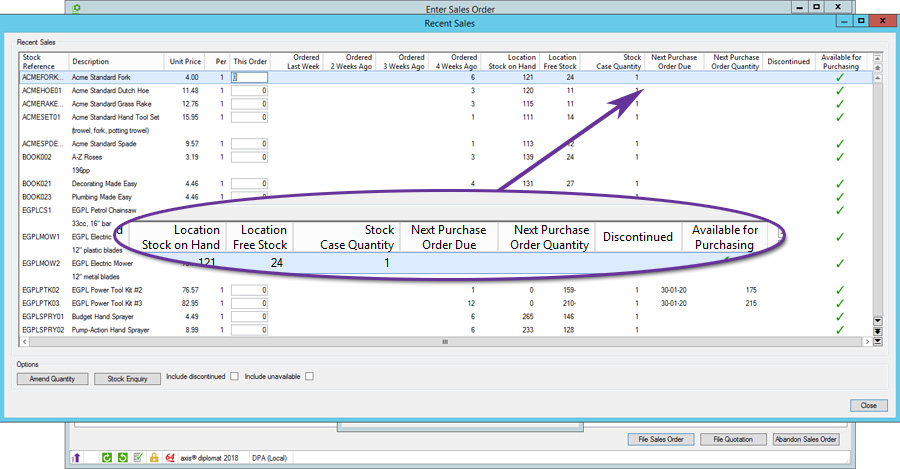The image size is (900, 469).
Task: Click the green app icon in Enter Sales Order title bar
Action: tap(76, 9)
